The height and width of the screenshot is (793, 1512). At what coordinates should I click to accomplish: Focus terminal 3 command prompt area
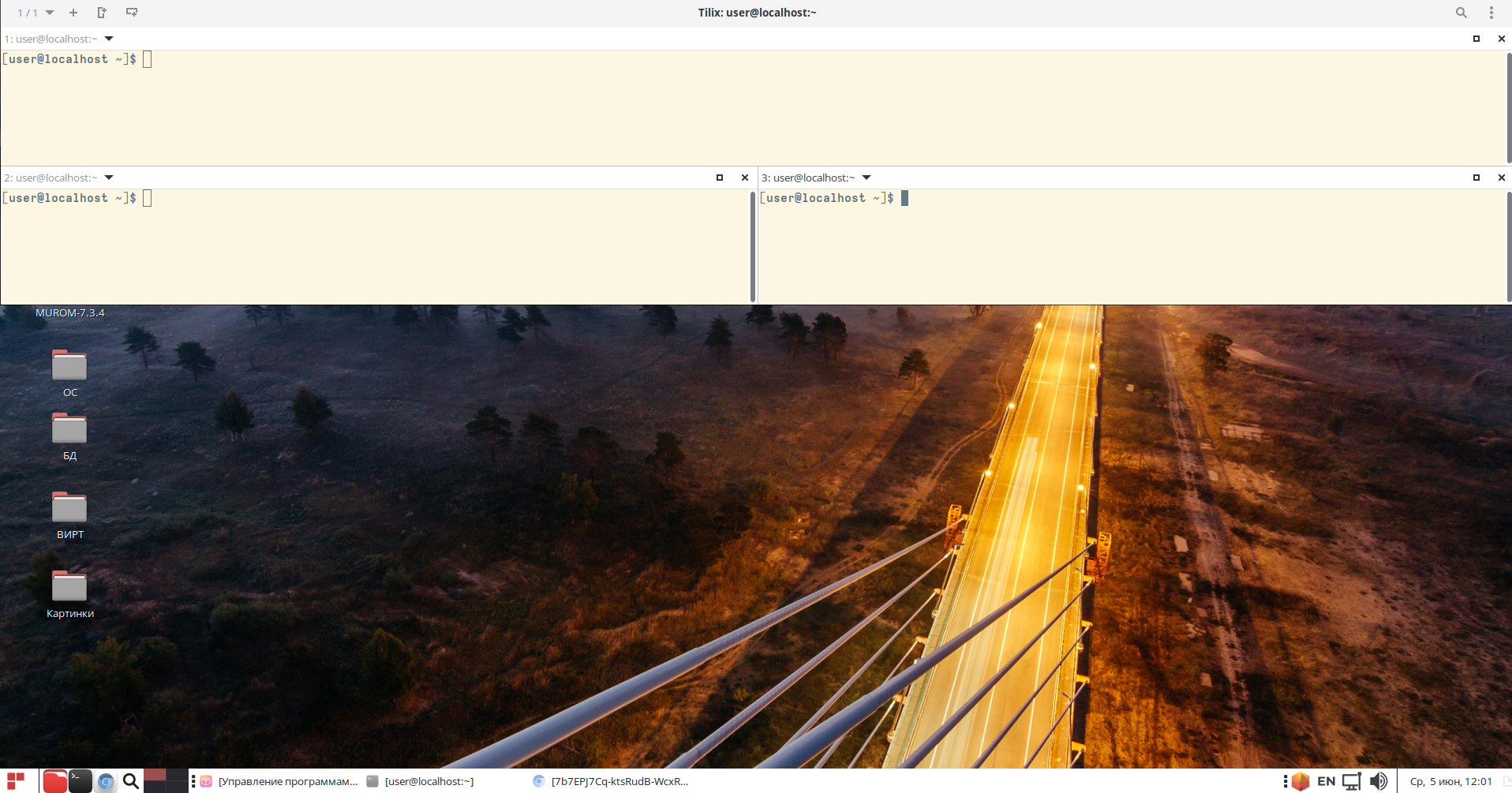point(1132,246)
